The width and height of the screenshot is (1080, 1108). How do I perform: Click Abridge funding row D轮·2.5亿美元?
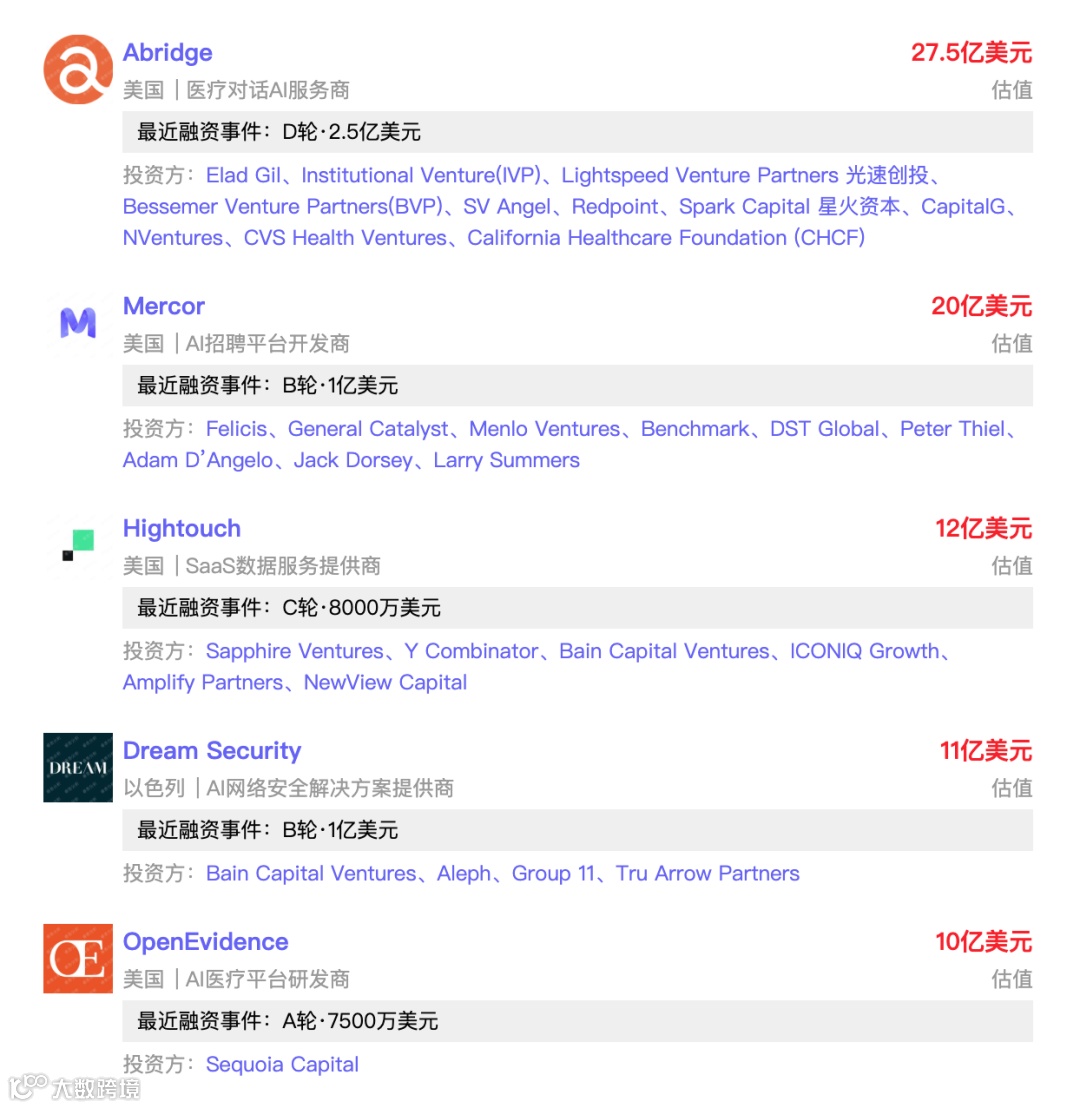(577, 132)
